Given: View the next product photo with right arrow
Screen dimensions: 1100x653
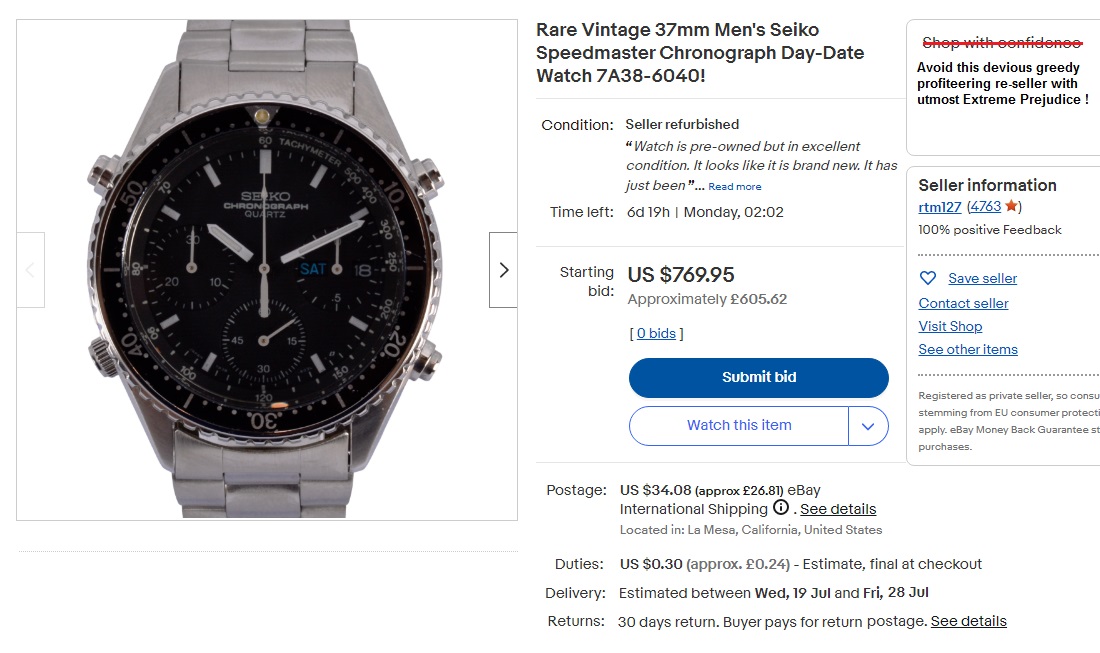Looking at the screenshot, I should 503,269.
